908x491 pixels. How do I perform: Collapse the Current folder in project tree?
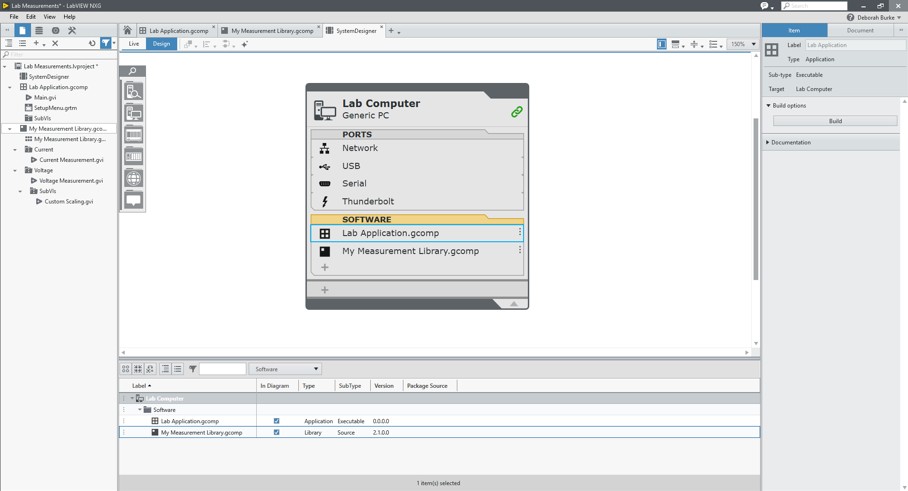(15, 149)
